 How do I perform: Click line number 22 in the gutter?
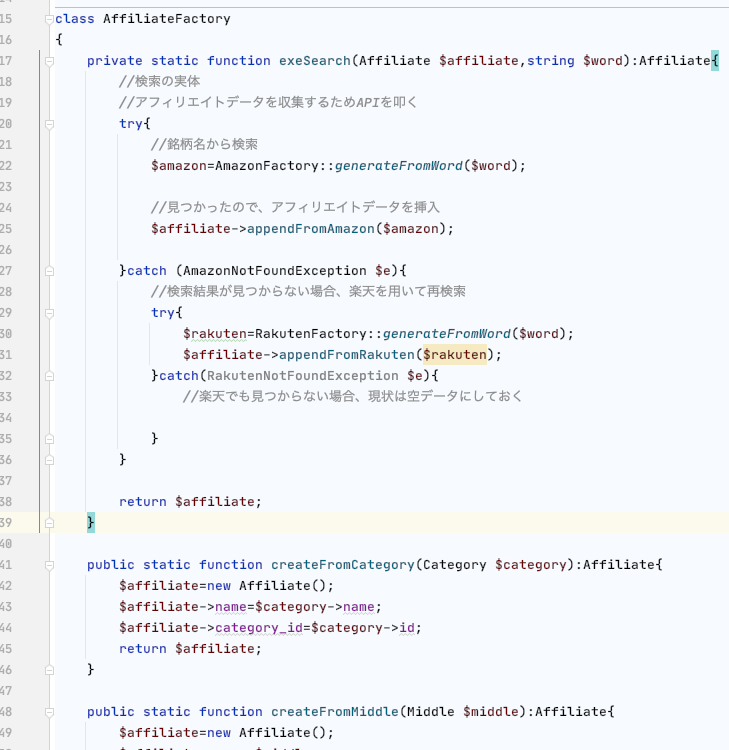7,166
